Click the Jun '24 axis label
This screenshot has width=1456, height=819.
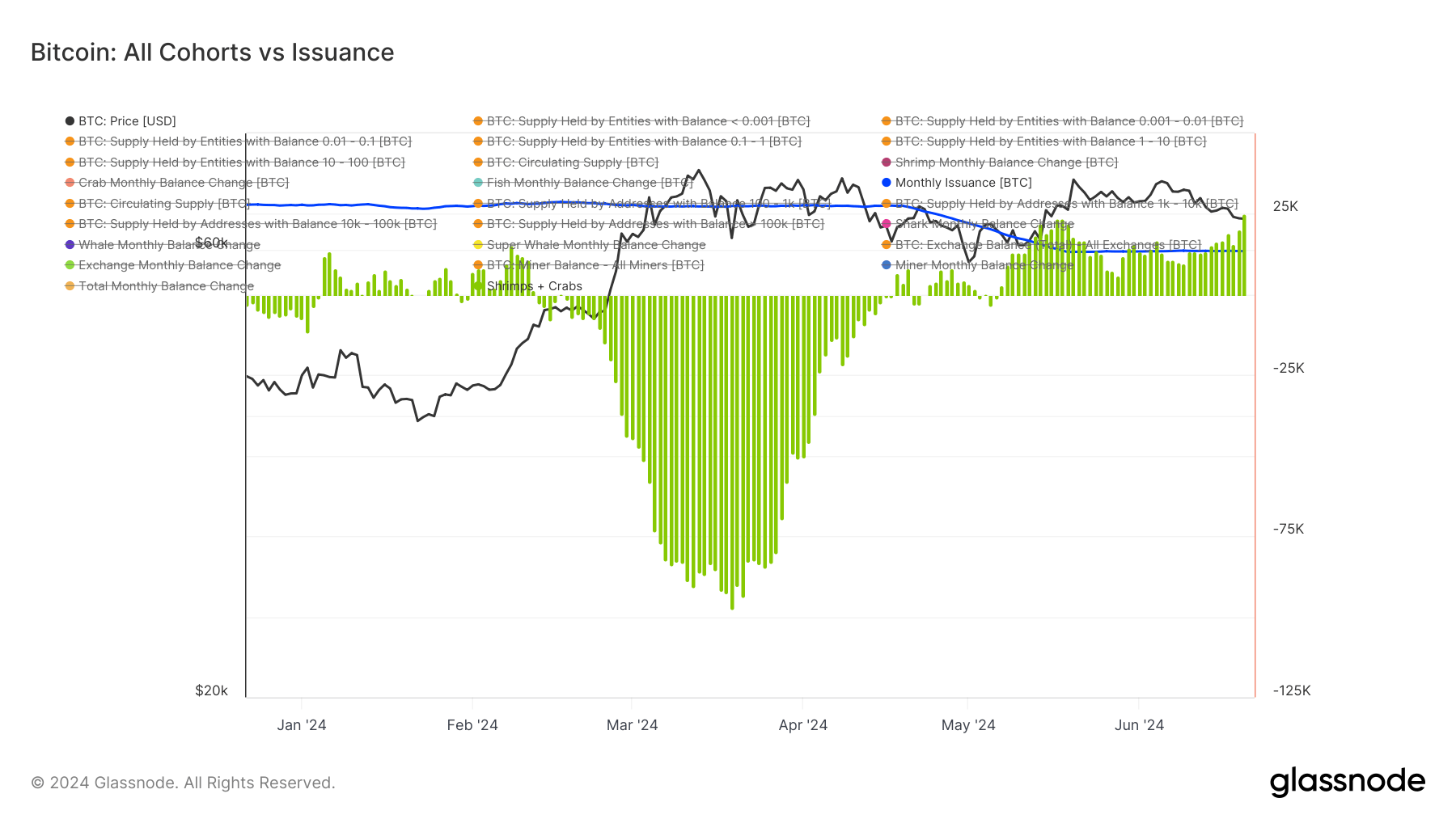[x=1139, y=725]
